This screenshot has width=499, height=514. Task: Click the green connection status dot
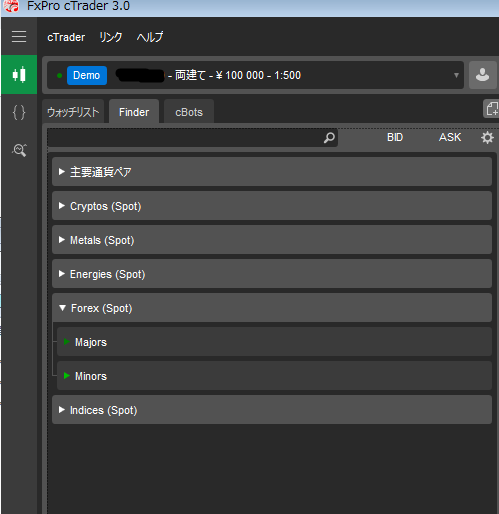(59, 75)
